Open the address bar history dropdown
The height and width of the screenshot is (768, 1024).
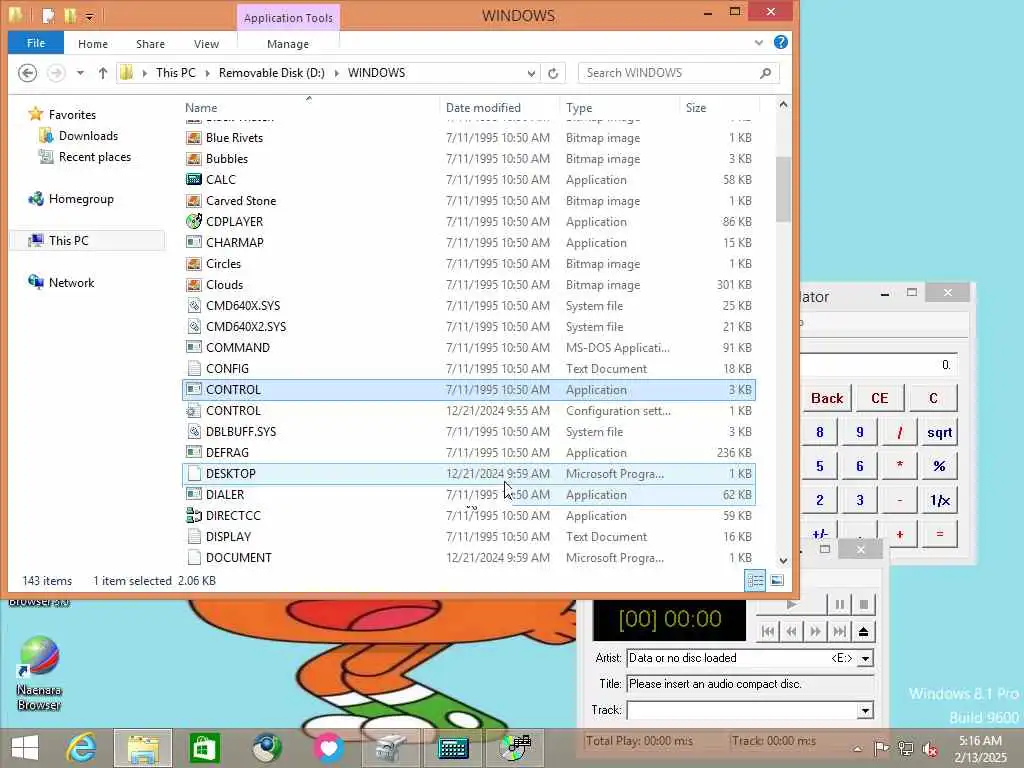[x=531, y=73]
